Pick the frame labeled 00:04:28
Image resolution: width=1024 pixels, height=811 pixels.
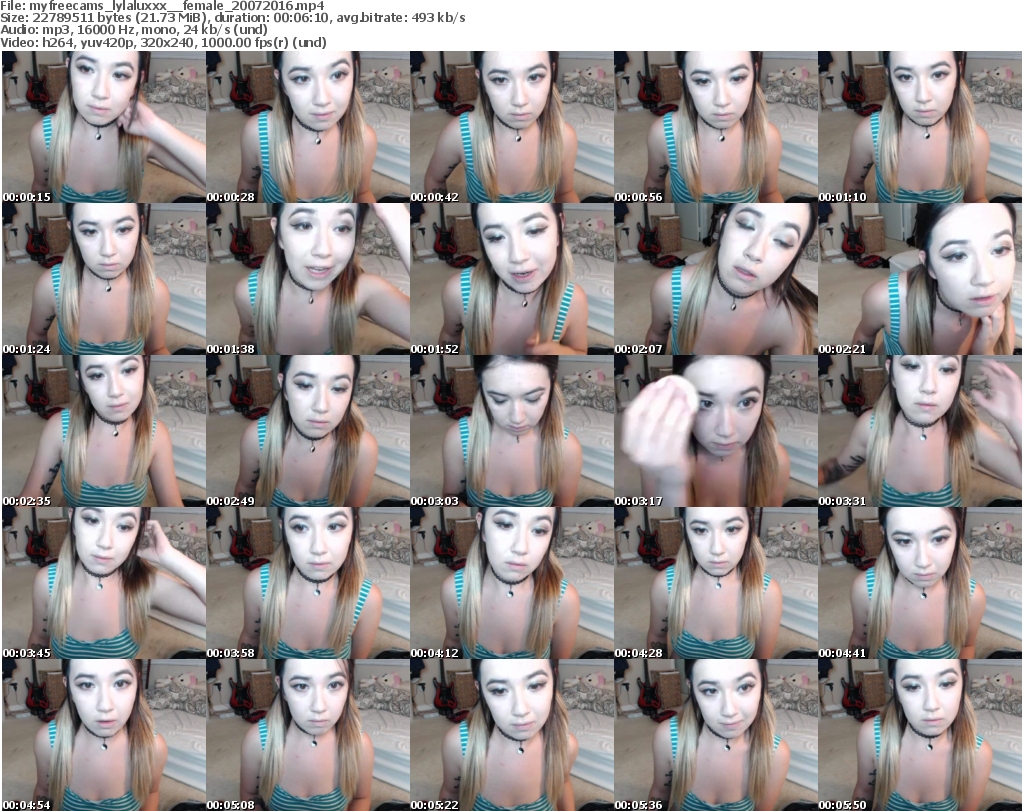[716, 583]
